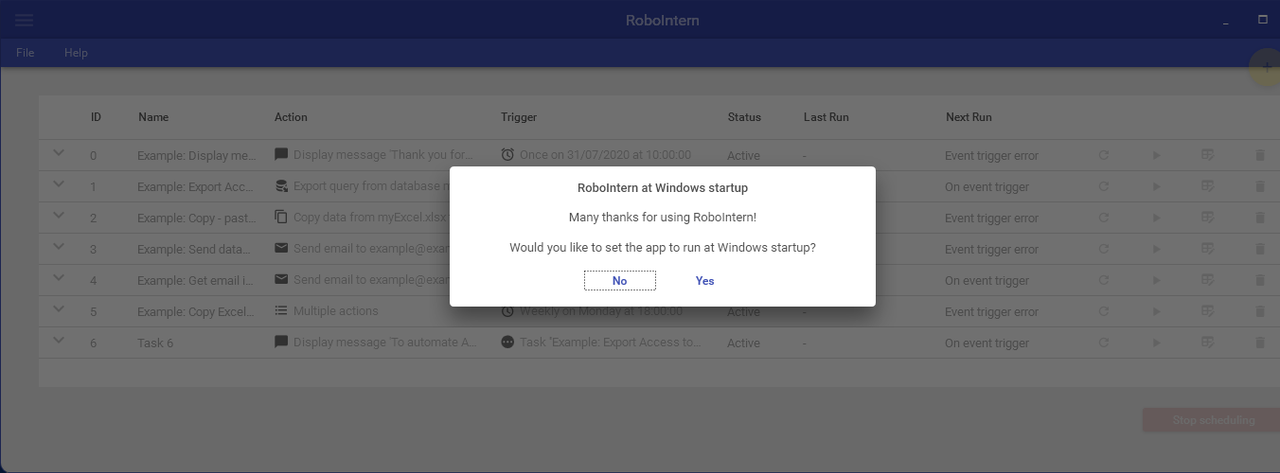Run the 'Example: Copy - past...' task
The width and height of the screenshot is (1280, 473).
1156,217
